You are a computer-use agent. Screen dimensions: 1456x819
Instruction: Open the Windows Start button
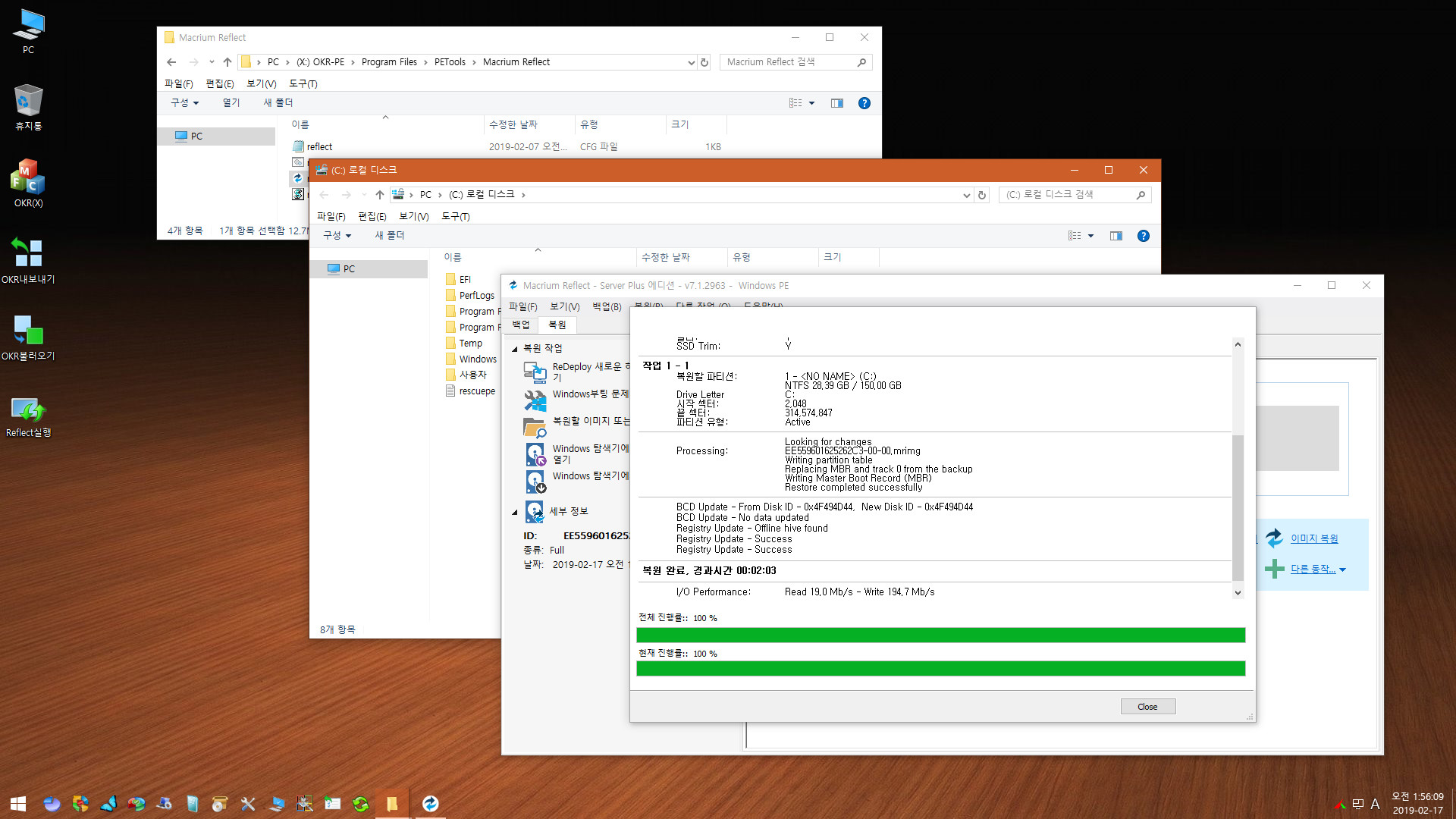click(x=18, y=804)
